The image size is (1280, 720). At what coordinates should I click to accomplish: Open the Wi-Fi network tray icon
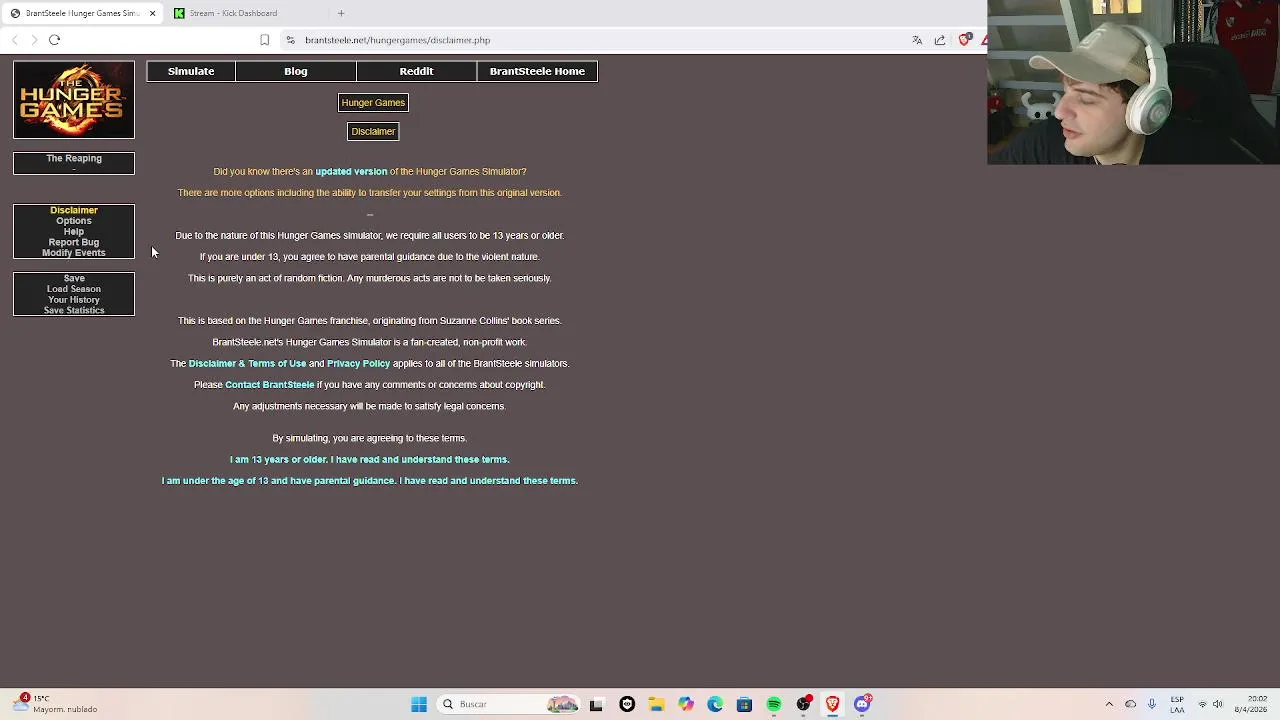pos(1202,704)
